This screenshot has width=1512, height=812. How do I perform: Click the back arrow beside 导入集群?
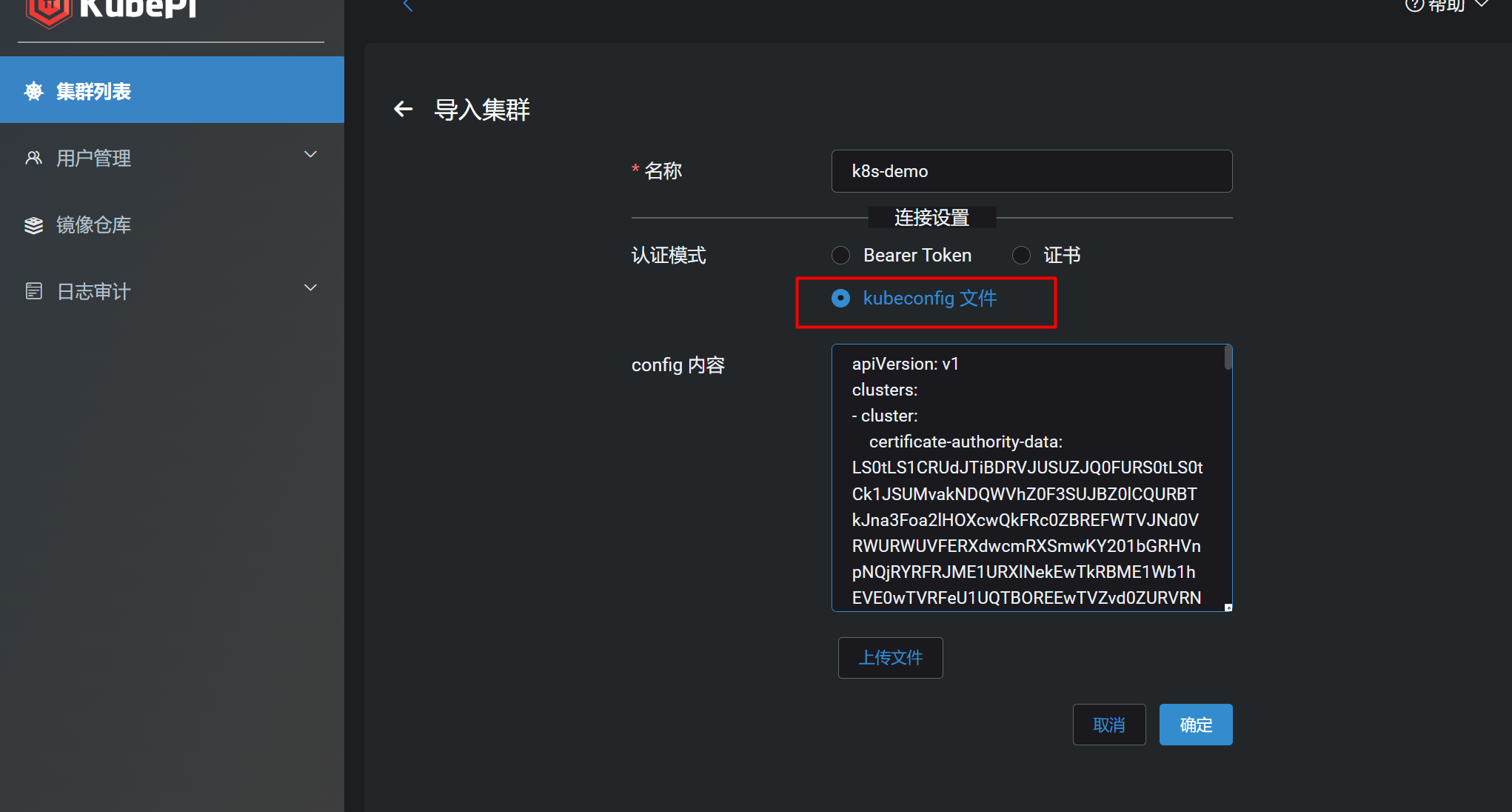click(x=403, y=110)
